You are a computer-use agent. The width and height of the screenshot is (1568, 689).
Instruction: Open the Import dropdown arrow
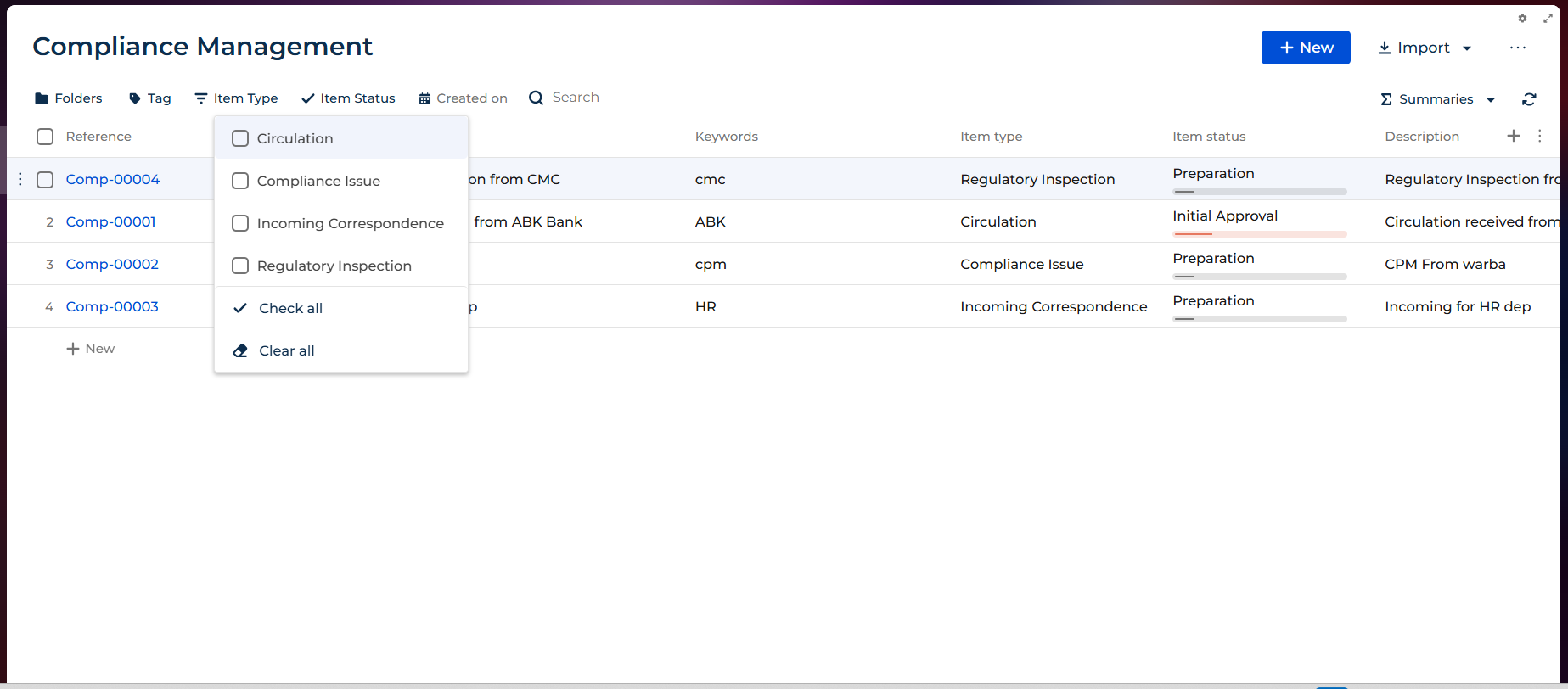click(1467, 48)
